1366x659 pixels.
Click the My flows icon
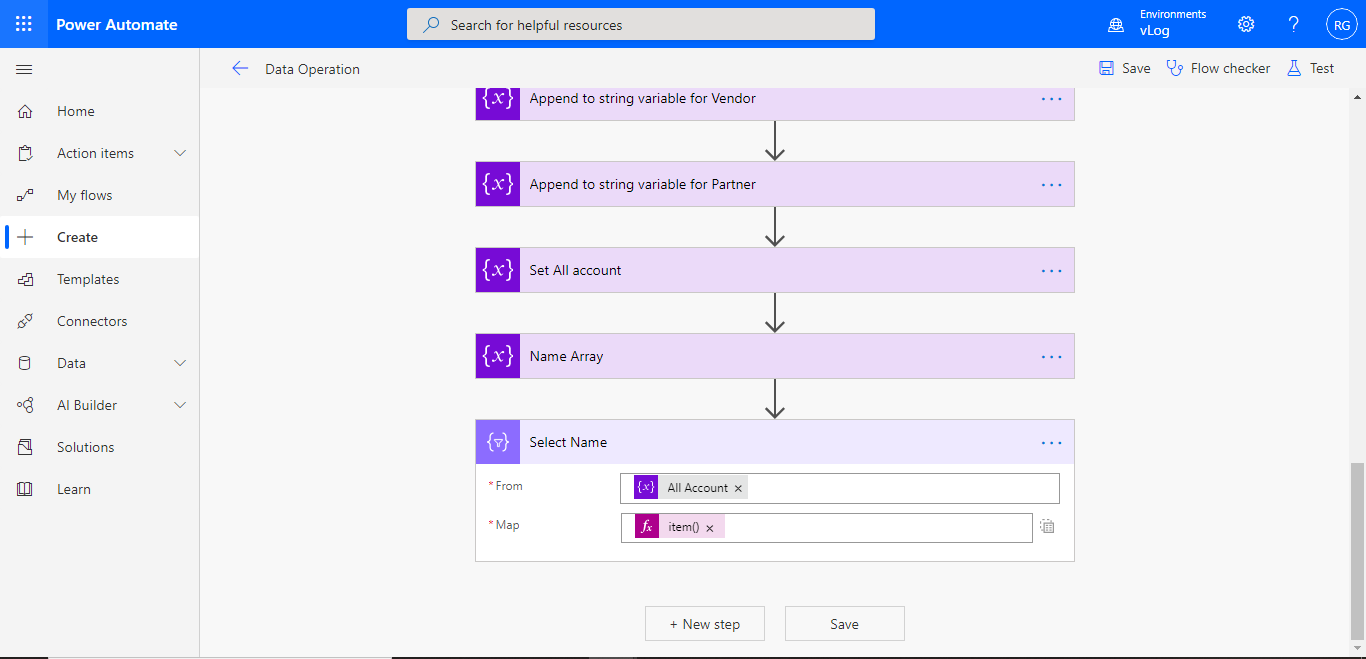[x=25, y=195]
